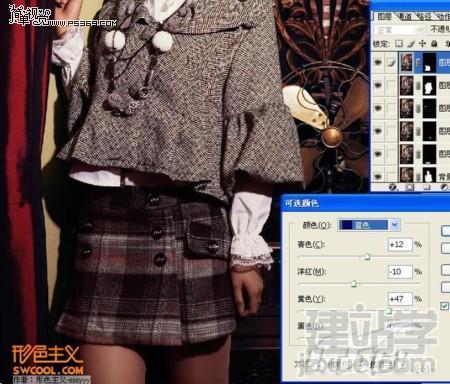Switch to the Paths tab

click(424, 16)
